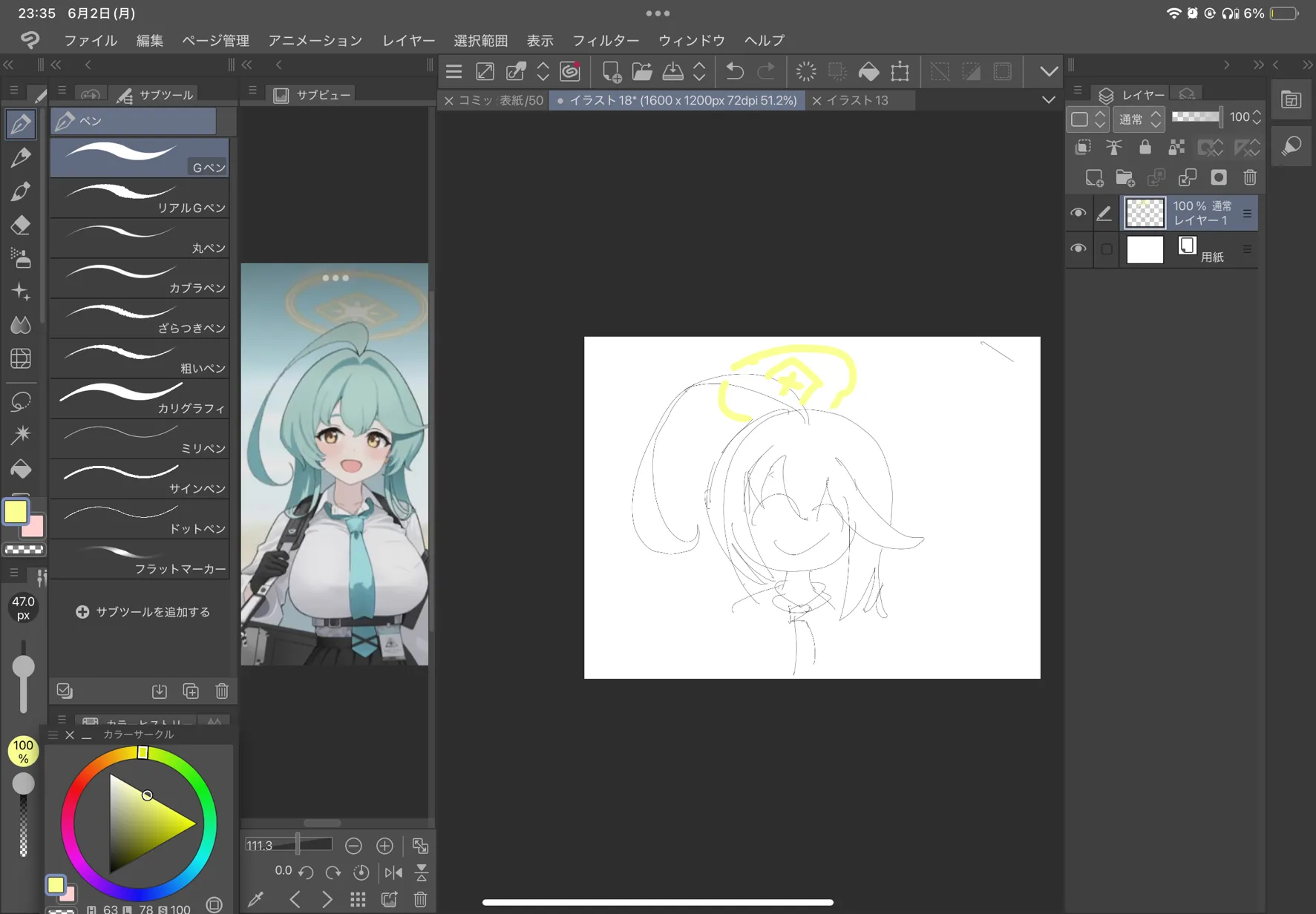The width and height of the screenshot is (1316, 914).
Task: Click the Clear canvas icon in the command bar
Action: pyautogui.click(x=806, y=71)
